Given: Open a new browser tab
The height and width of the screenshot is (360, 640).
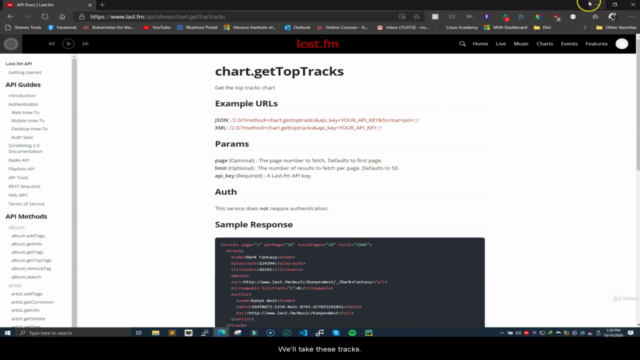Looking at the screenshot, I should click(102, 5).
